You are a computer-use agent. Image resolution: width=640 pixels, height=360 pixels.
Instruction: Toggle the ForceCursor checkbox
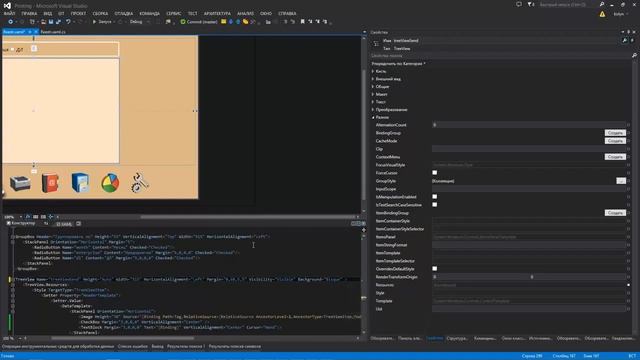(x=435, y=173)
